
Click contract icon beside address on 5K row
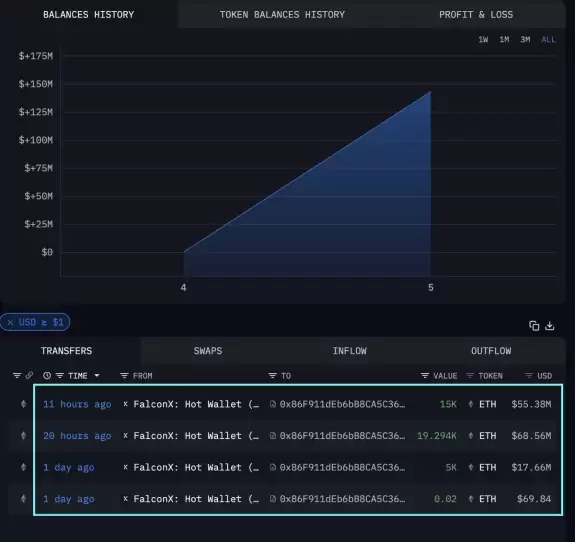point(272,467)
